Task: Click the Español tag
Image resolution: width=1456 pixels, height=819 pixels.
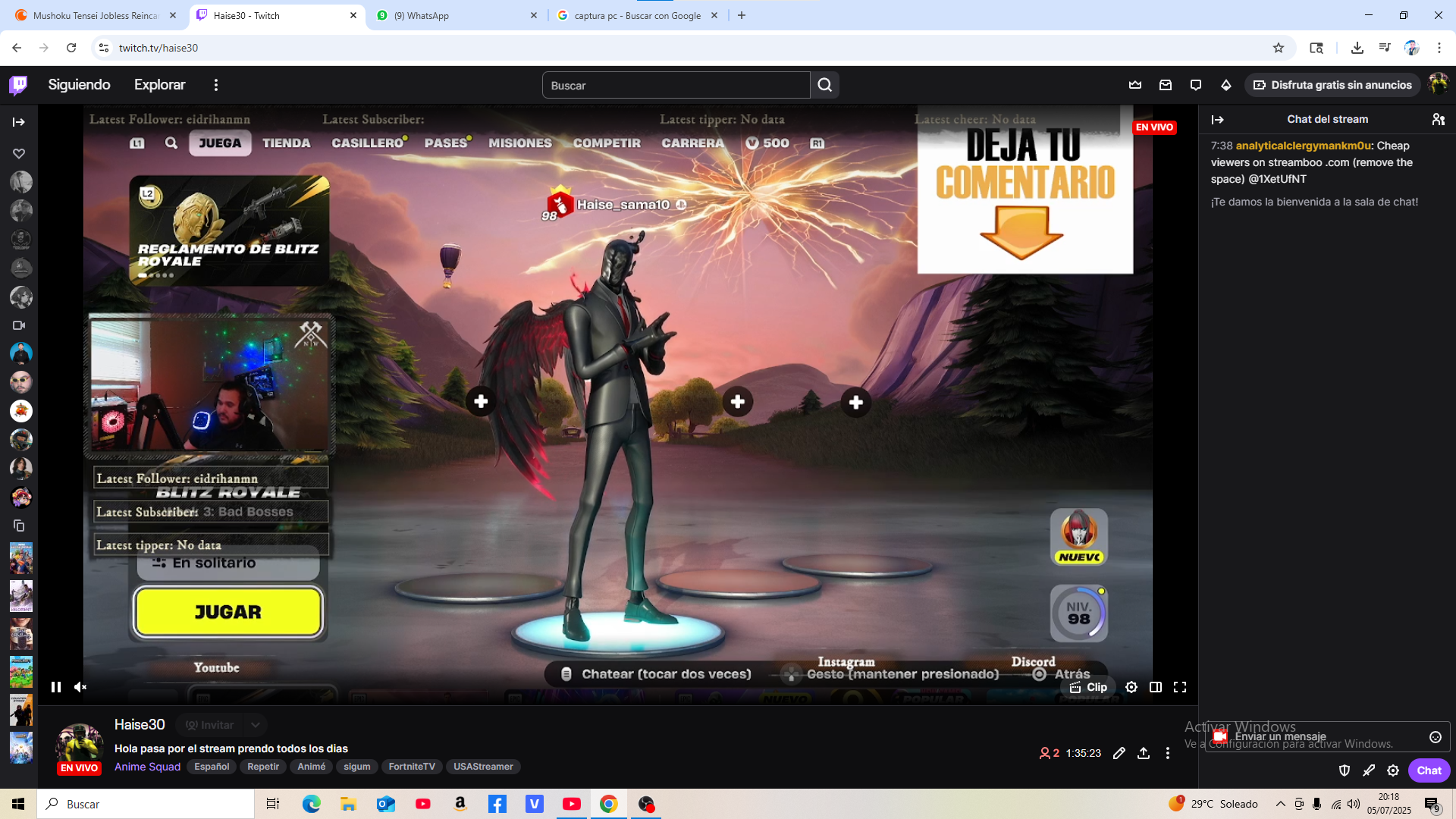Action: (x=212, y=767)
